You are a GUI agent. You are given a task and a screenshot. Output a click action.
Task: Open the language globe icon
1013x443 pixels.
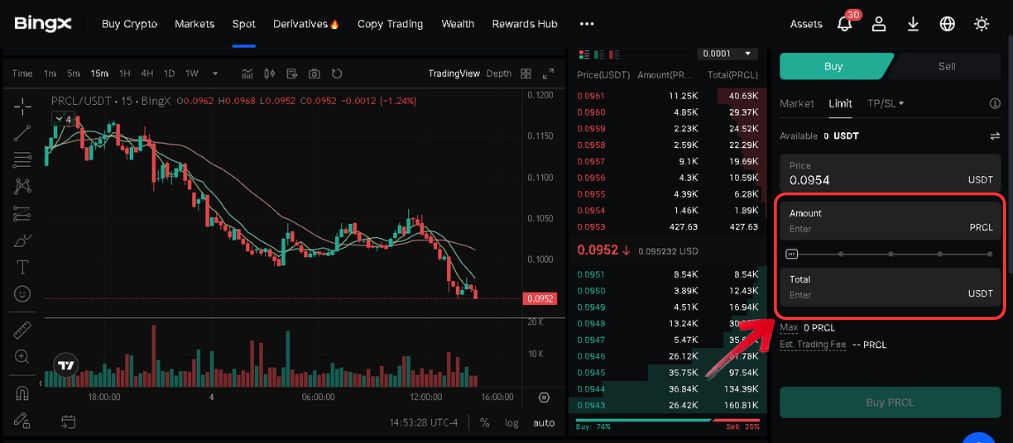(x=947, y=24)
